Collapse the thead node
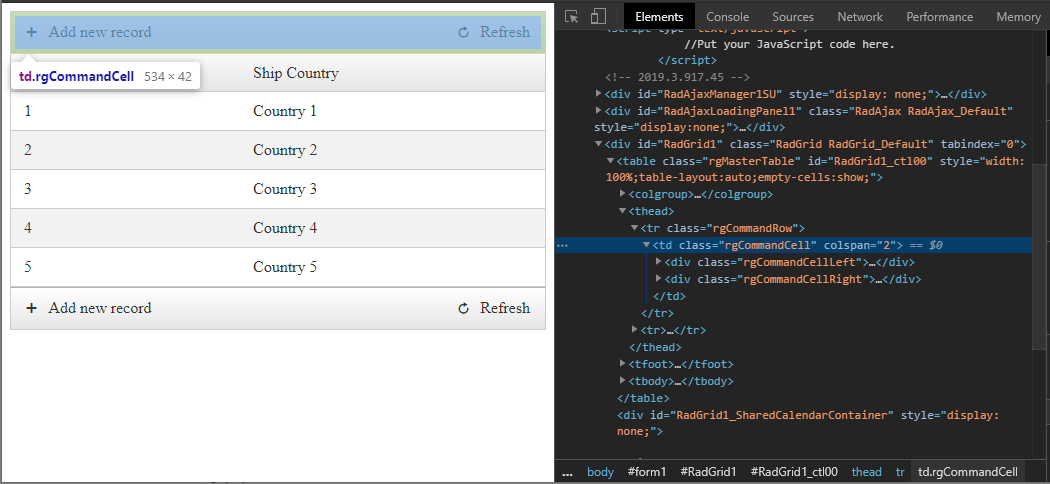 tap(623, 211)
